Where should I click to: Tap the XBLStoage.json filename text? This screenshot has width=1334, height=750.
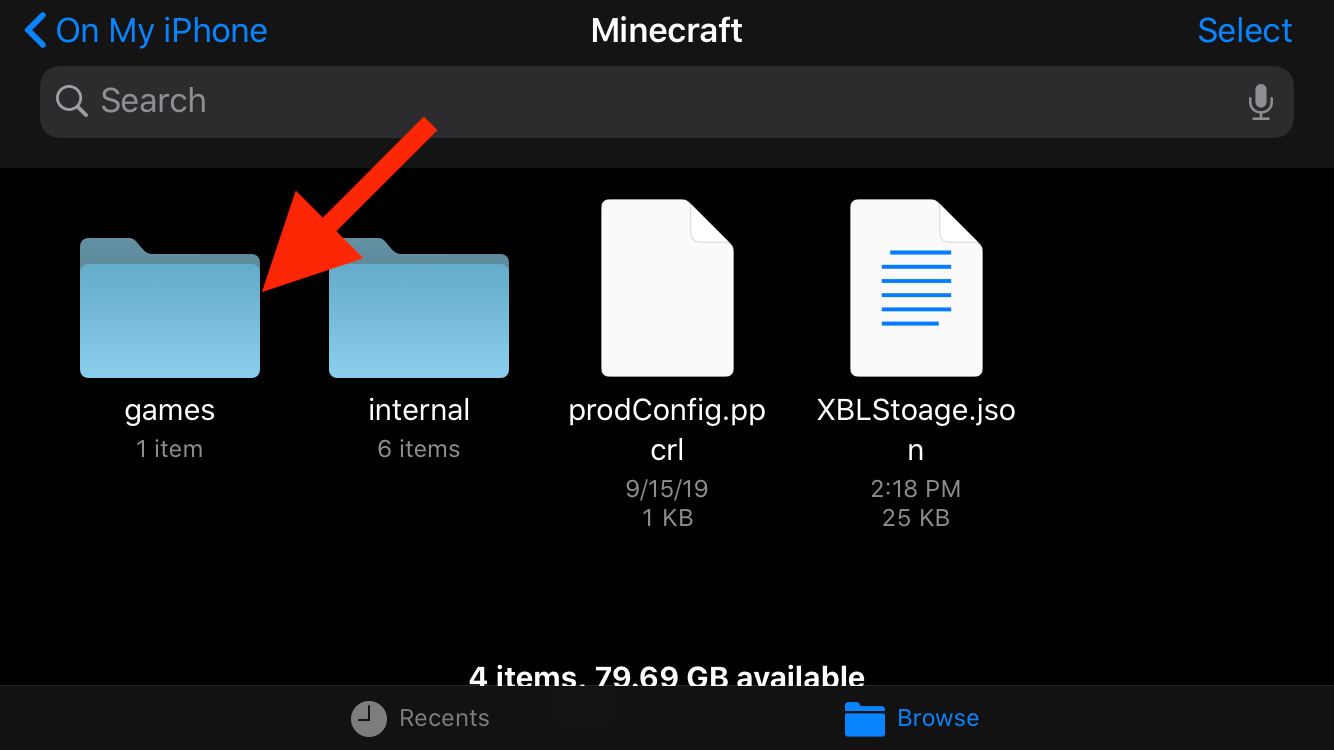pos(916,430)
